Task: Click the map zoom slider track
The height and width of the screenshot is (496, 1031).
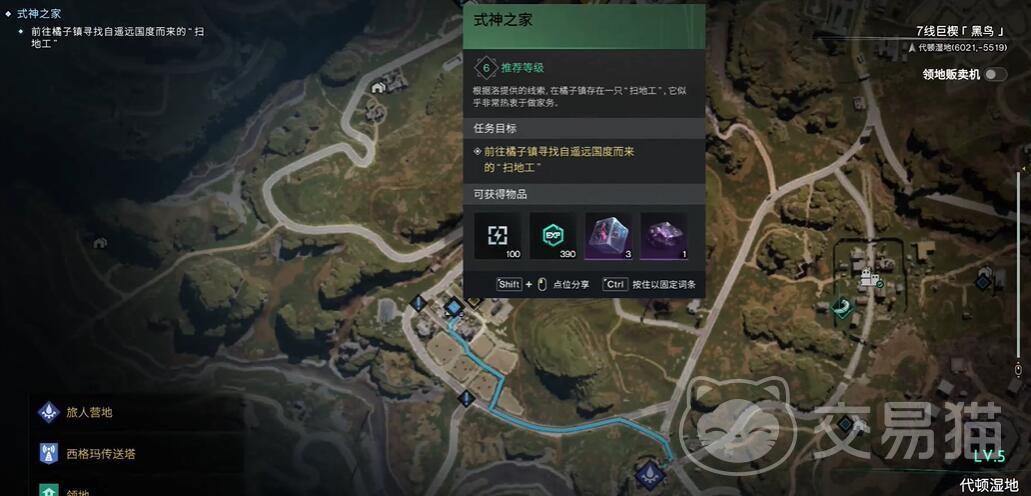Action: [x=1019, y=263]
